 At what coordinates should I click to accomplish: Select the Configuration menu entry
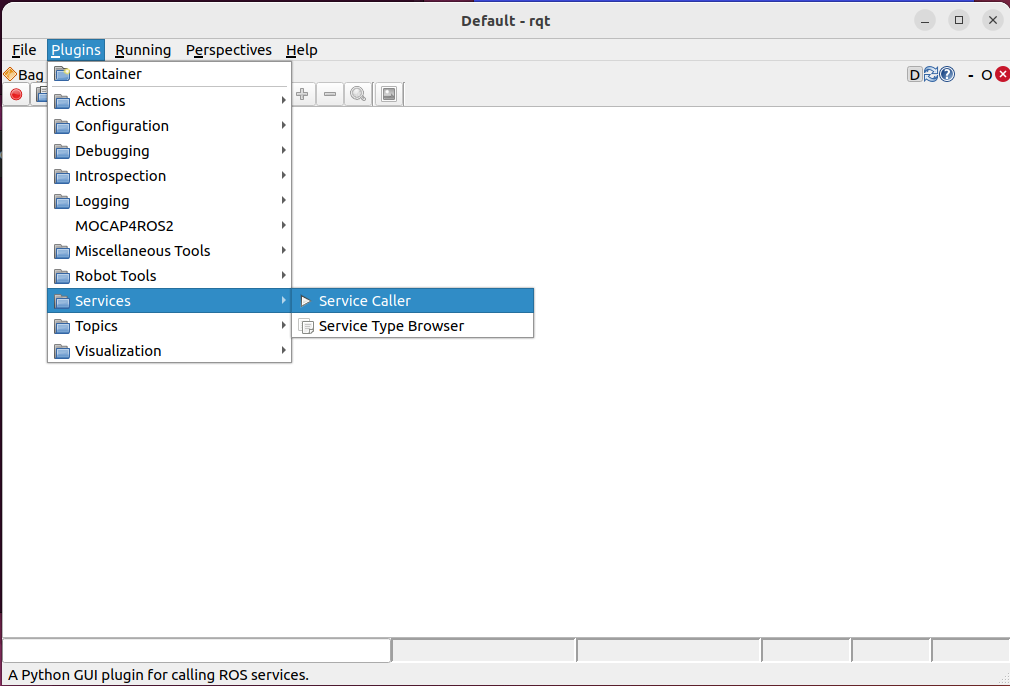tap(169, 126)
